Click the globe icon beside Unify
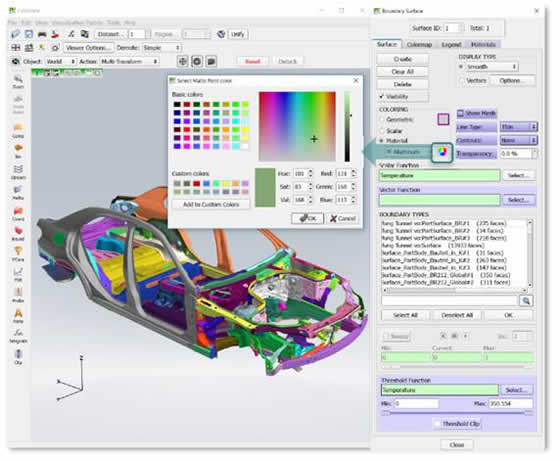The height and width of the screenshot is (461, 560). click(x=221, y=34)
